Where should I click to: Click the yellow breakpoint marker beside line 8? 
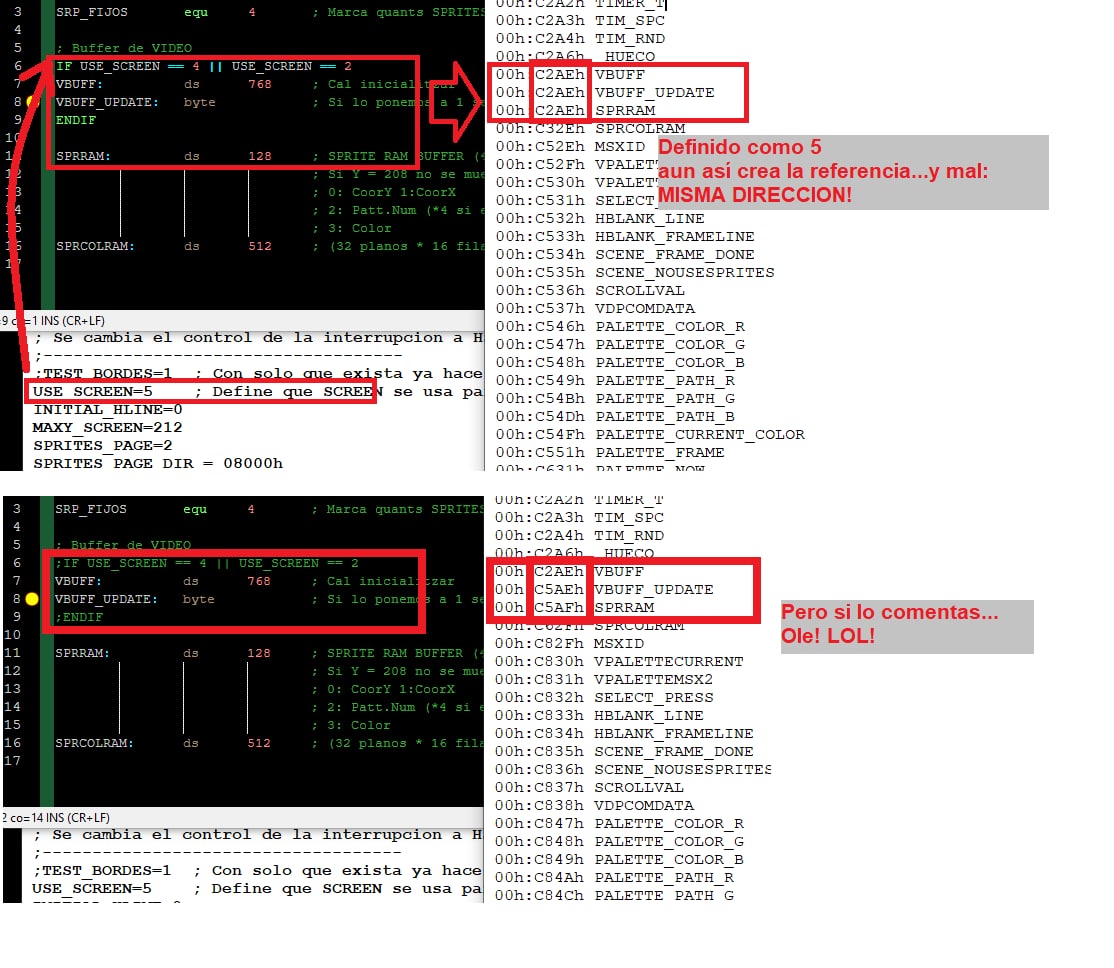click(x=31, y=599)
